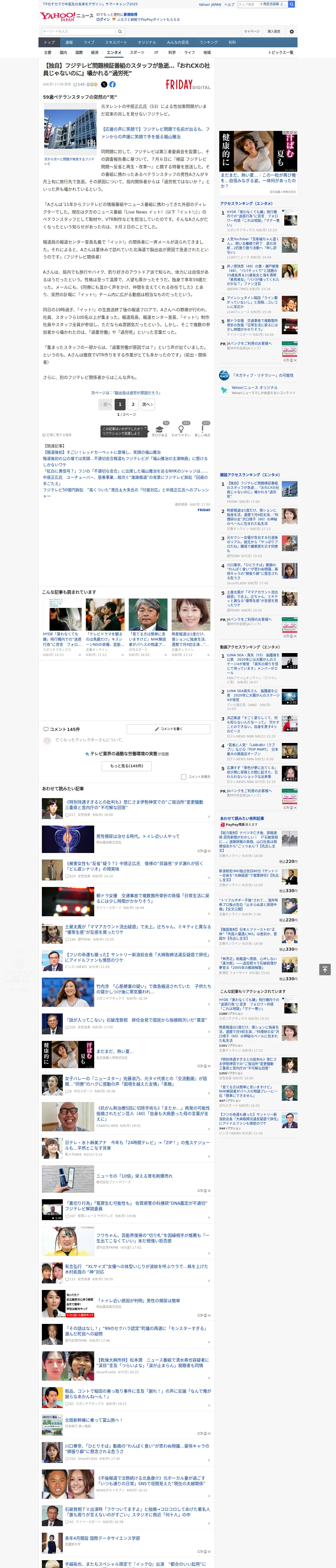The height and width of the screenshot is (1568, 336).
Task: Select the ライブ top navigation tab
Action: click(x=89, y=43)
